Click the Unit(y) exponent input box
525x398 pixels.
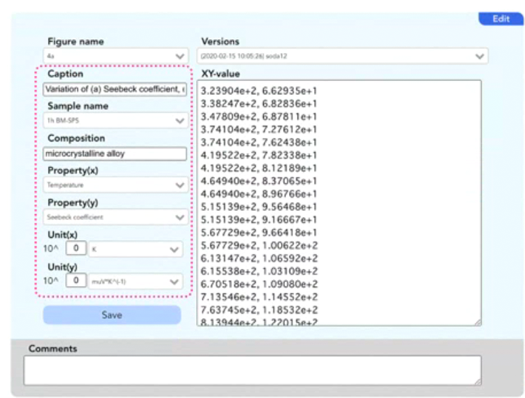pyautogui.click(x=76, y=280)
